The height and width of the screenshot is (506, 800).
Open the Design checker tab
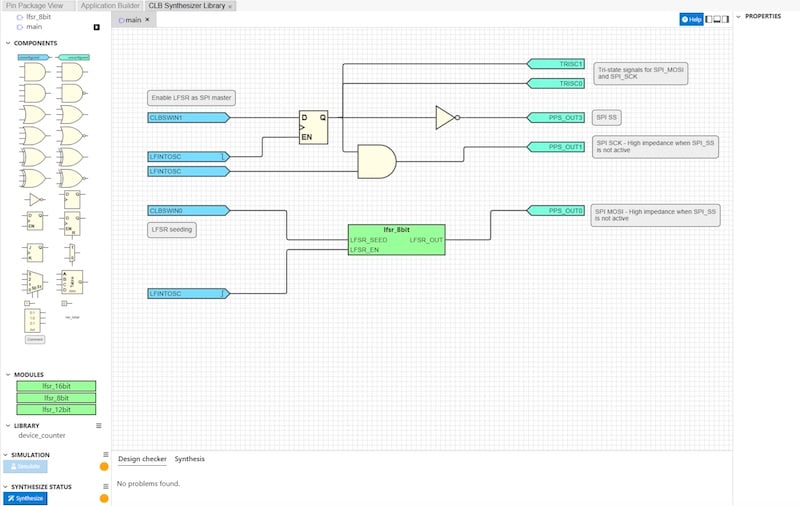pos(142,459)
